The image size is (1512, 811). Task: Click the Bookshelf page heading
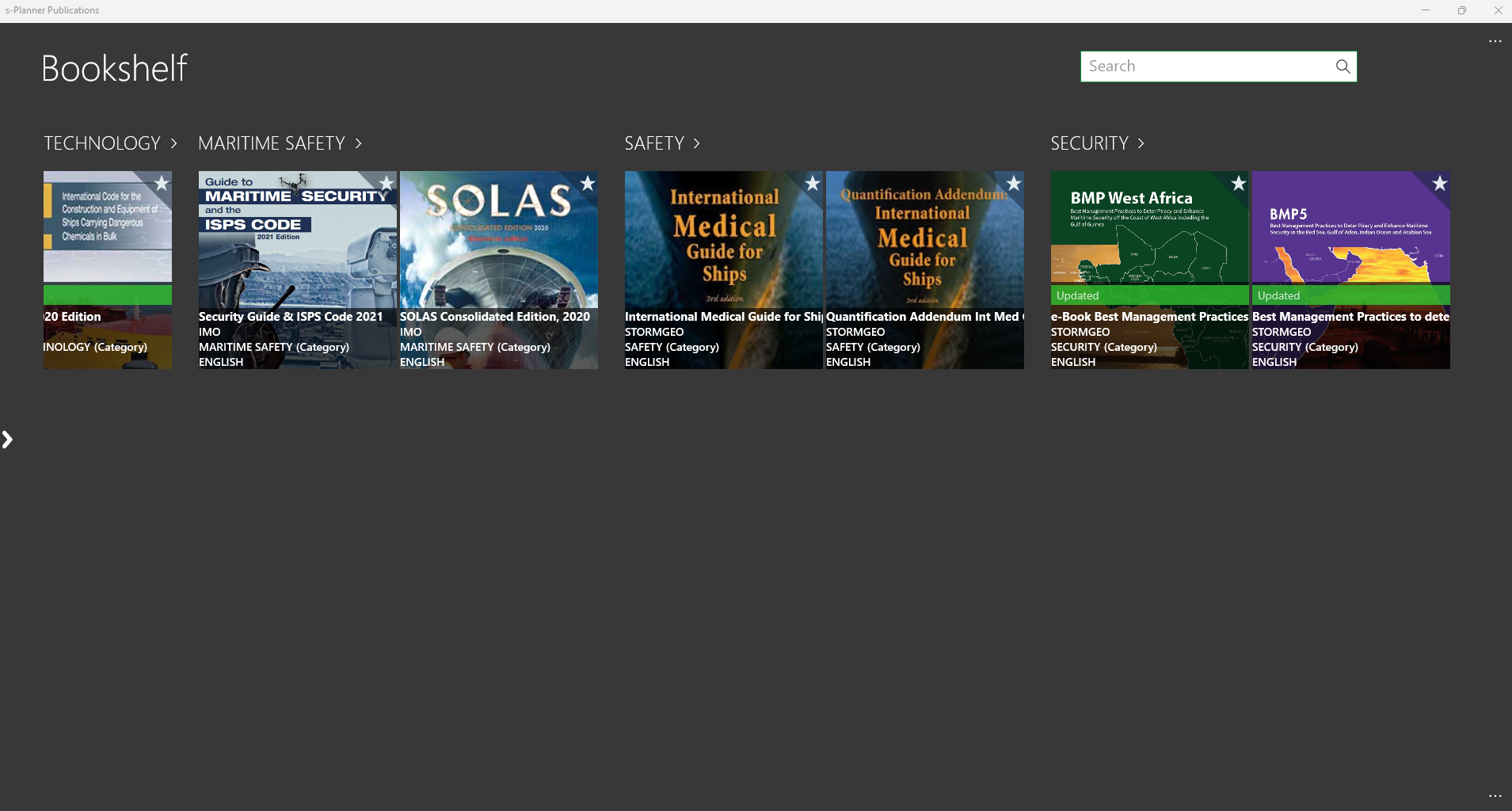(115, 68)
